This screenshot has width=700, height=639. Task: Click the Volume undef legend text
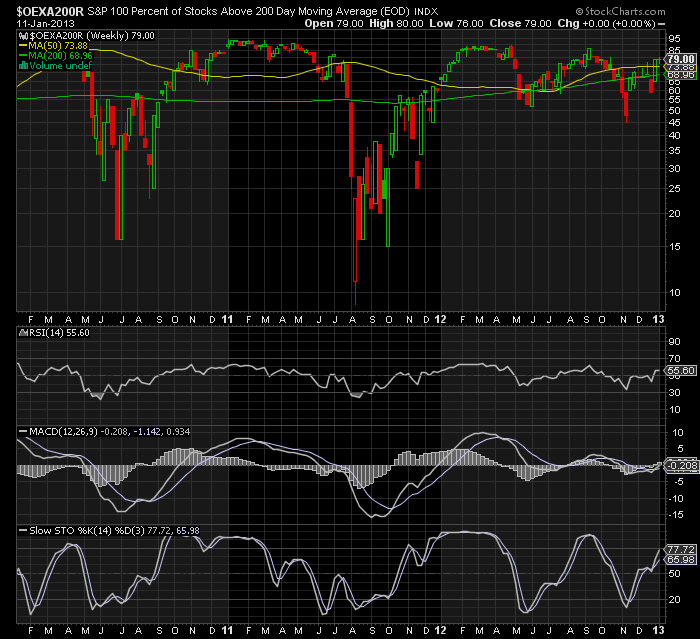(60, 66)
